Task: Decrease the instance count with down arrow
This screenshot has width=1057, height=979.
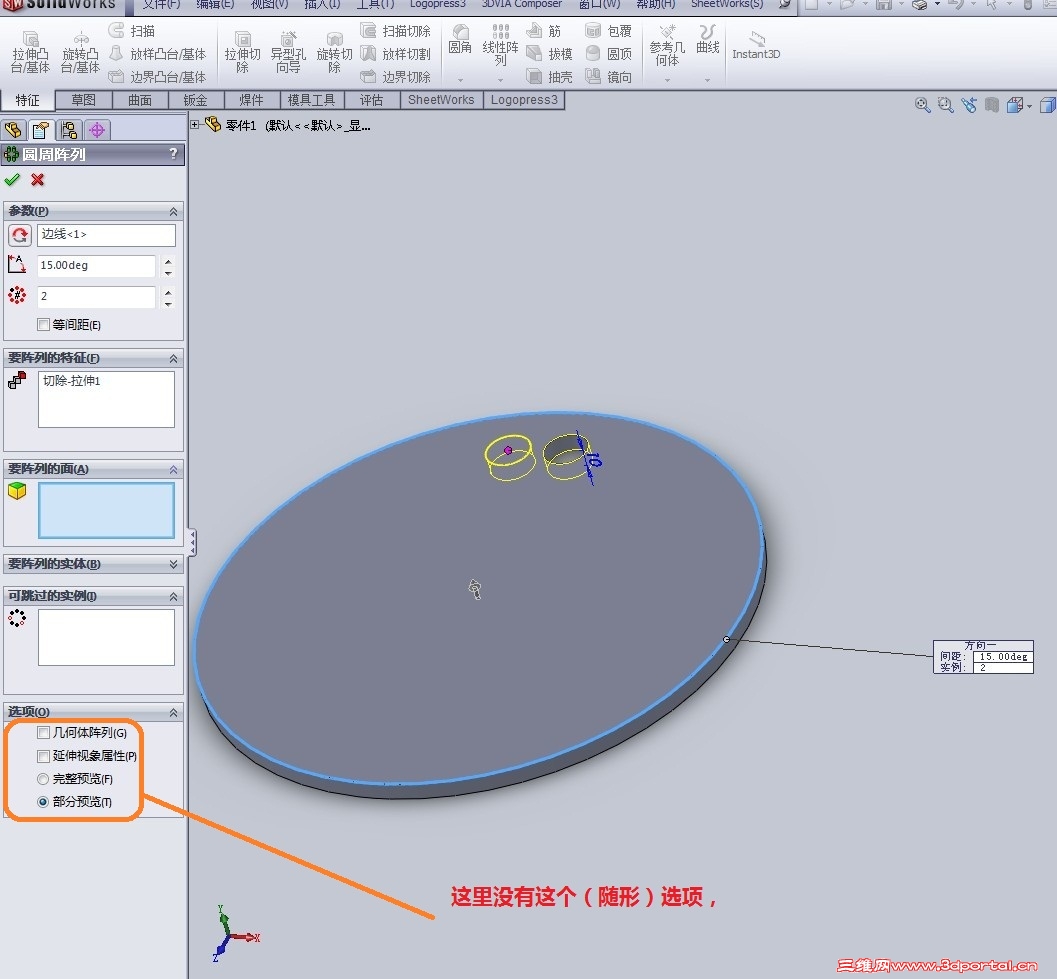Action: (168, 303)
